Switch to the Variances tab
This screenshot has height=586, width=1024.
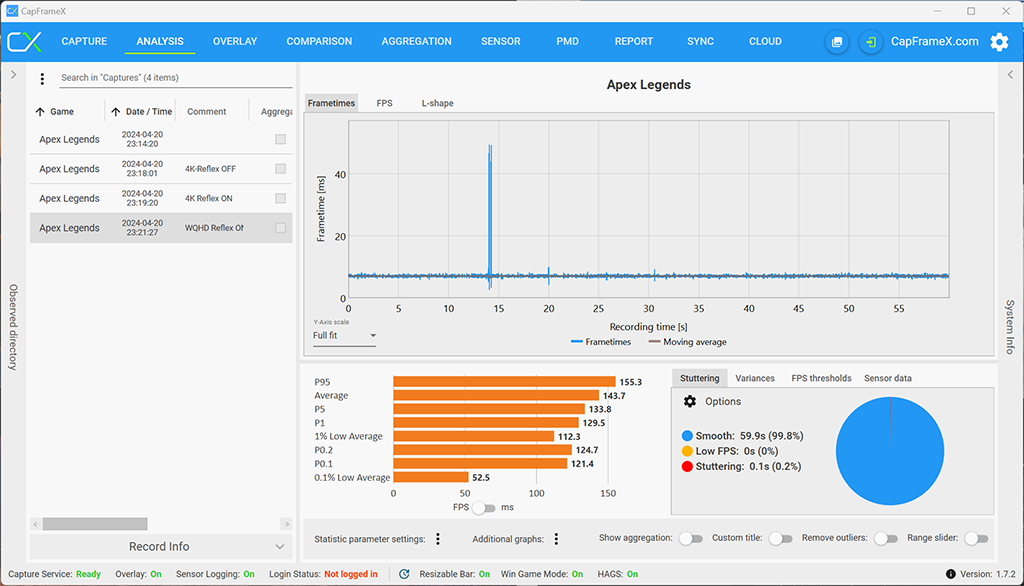755,378
